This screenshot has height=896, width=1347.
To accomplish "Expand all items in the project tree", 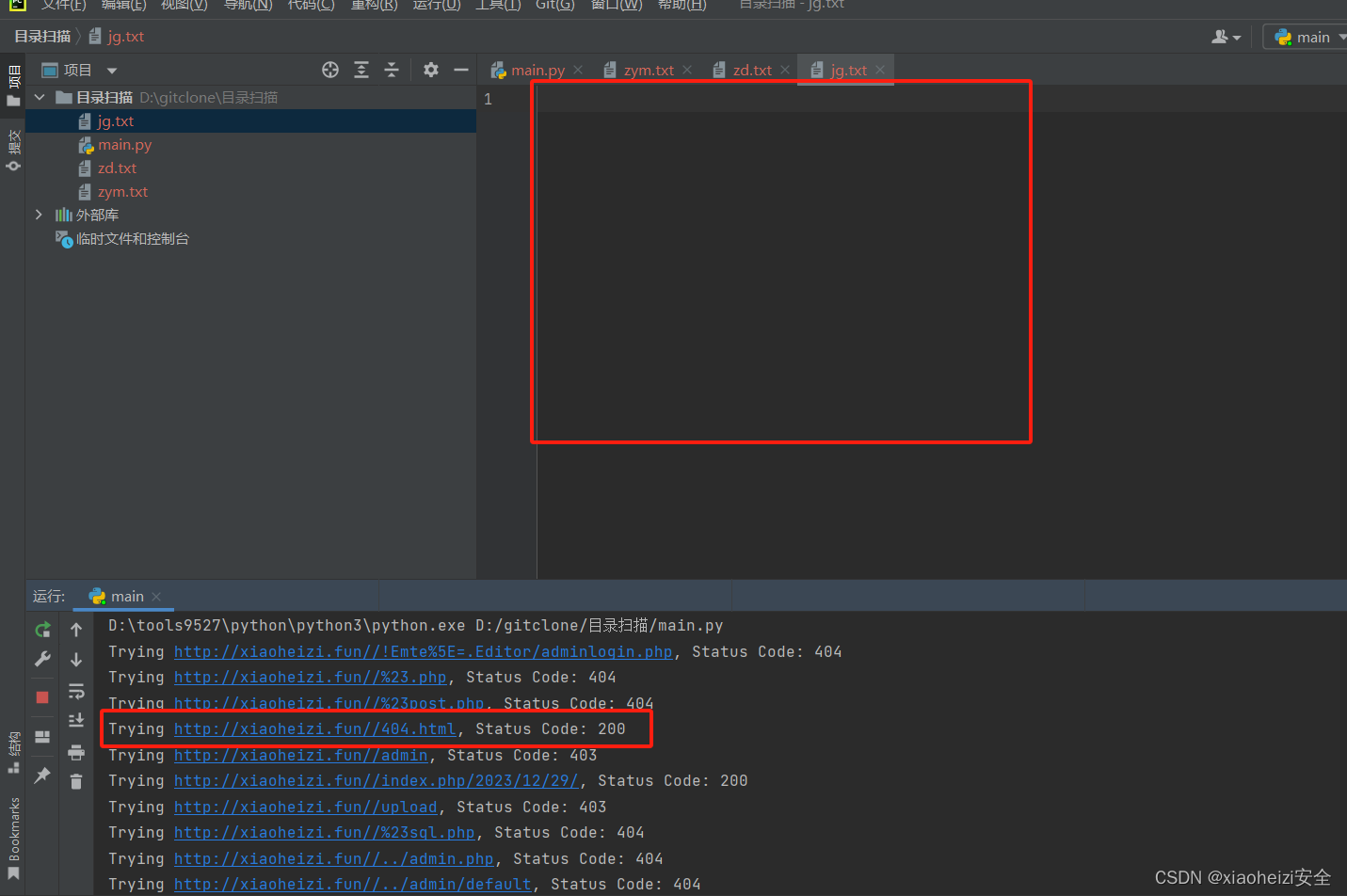I will click(361, 70).
